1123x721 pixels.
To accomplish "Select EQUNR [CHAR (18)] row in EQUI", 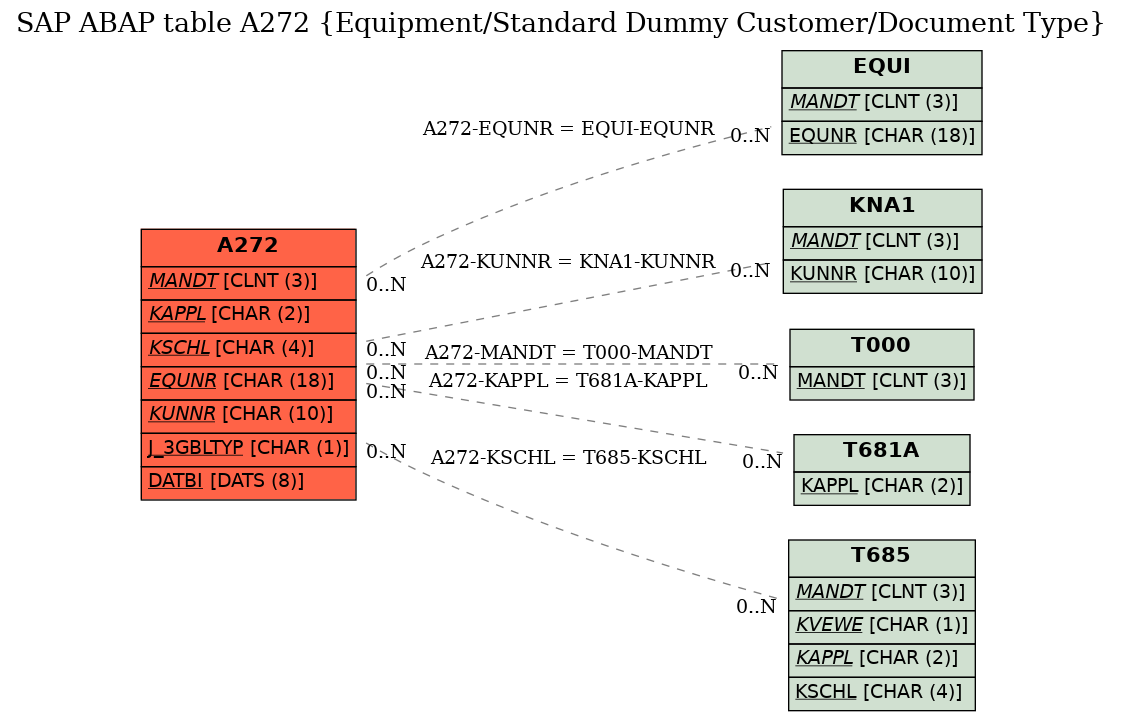I will coord(882,138).
